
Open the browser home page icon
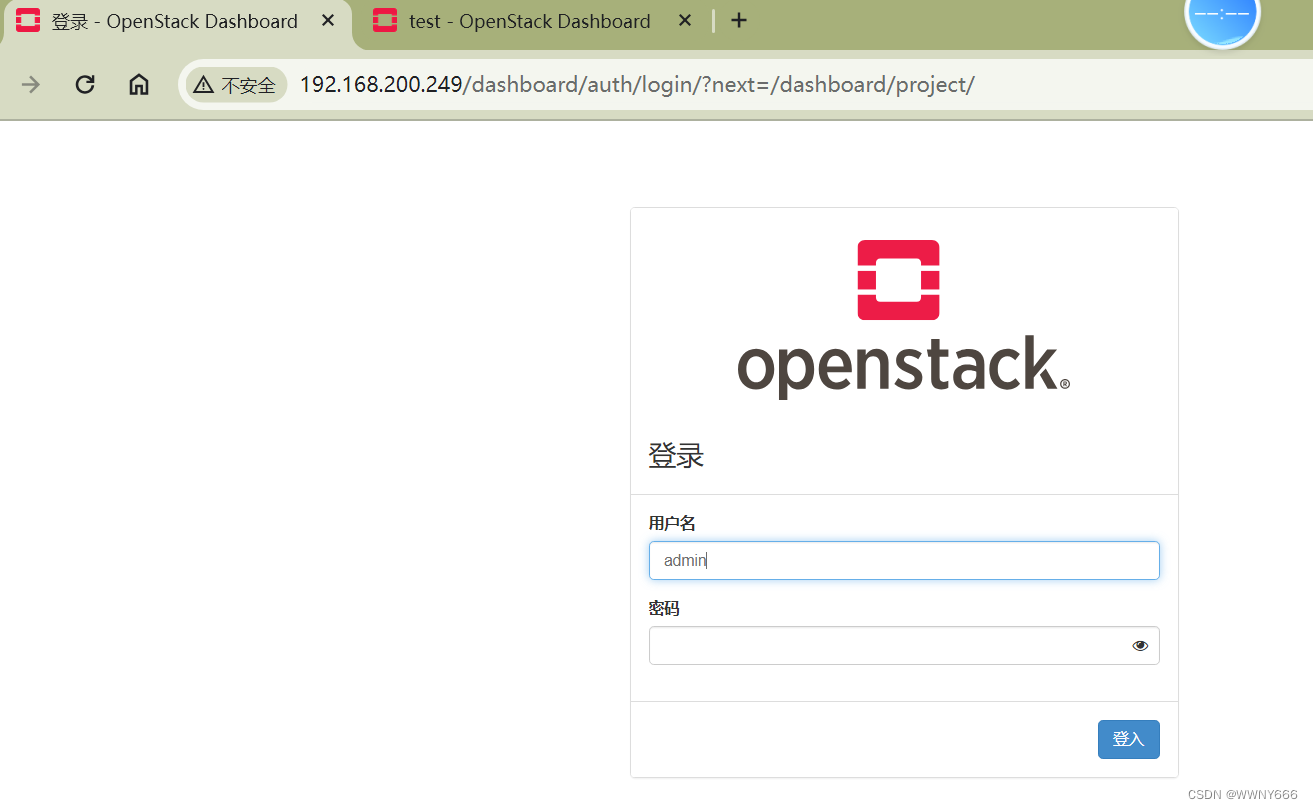138,84
